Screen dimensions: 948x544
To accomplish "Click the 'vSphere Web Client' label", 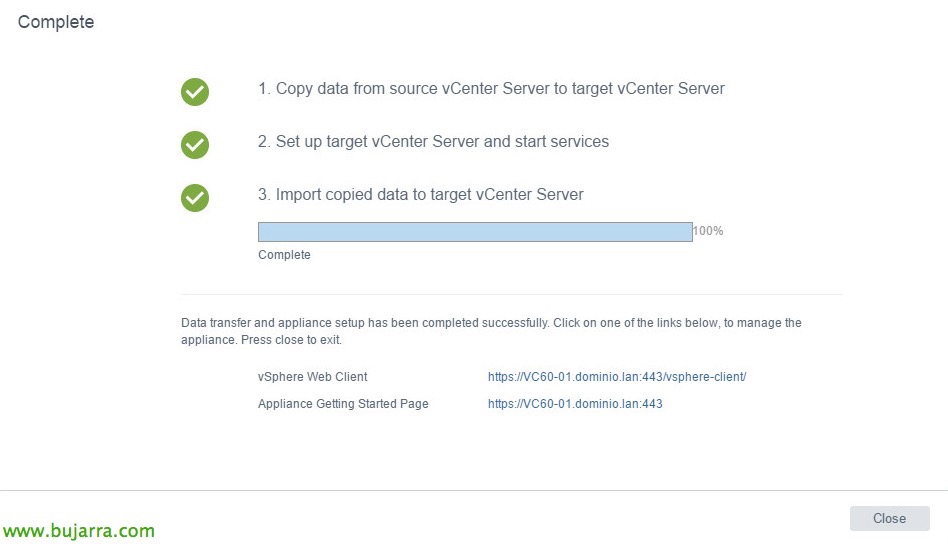I will tap(312, 377).
